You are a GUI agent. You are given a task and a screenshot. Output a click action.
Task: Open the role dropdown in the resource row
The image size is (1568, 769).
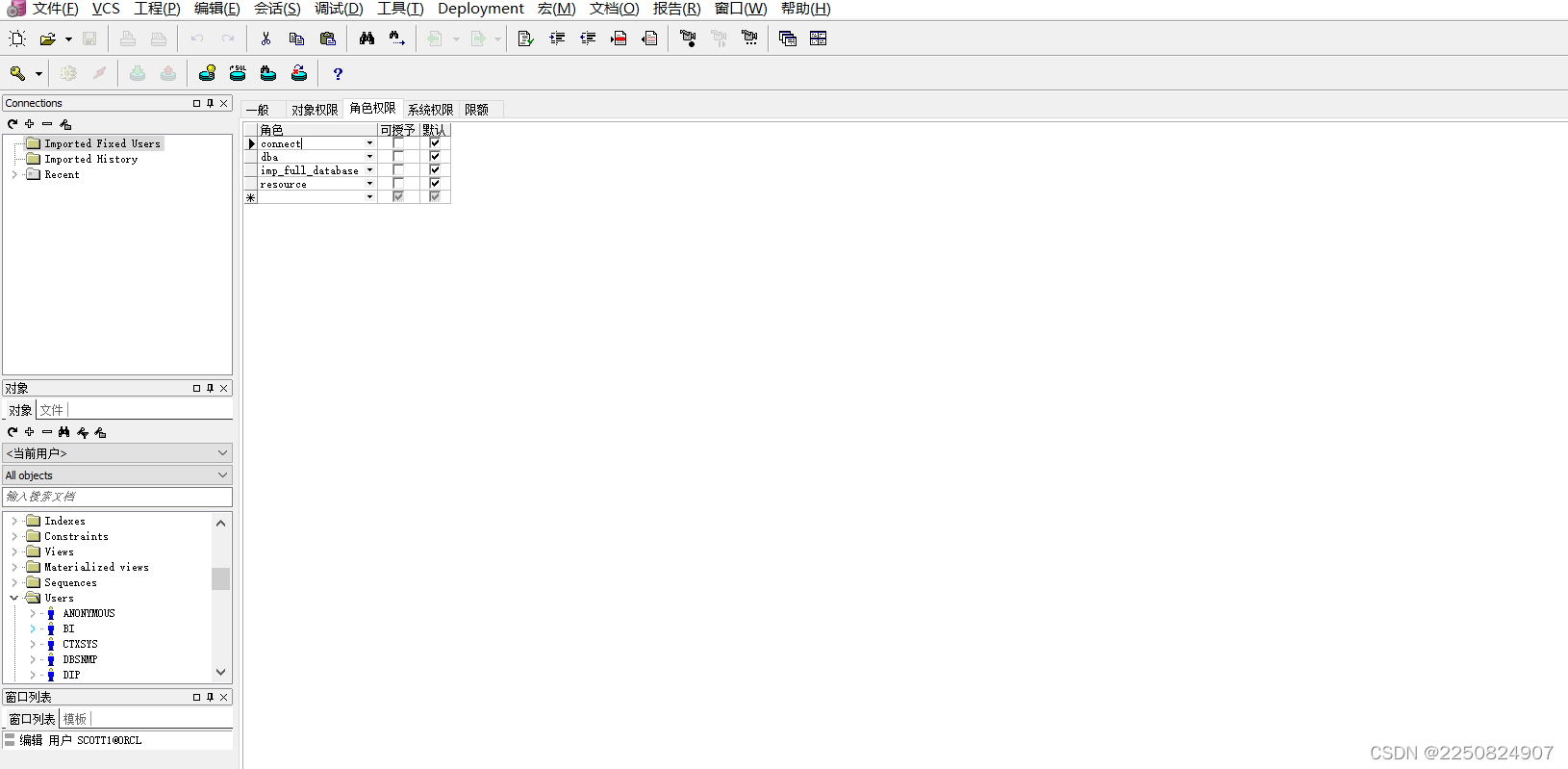pyautogui.click(x=369, y=184)
